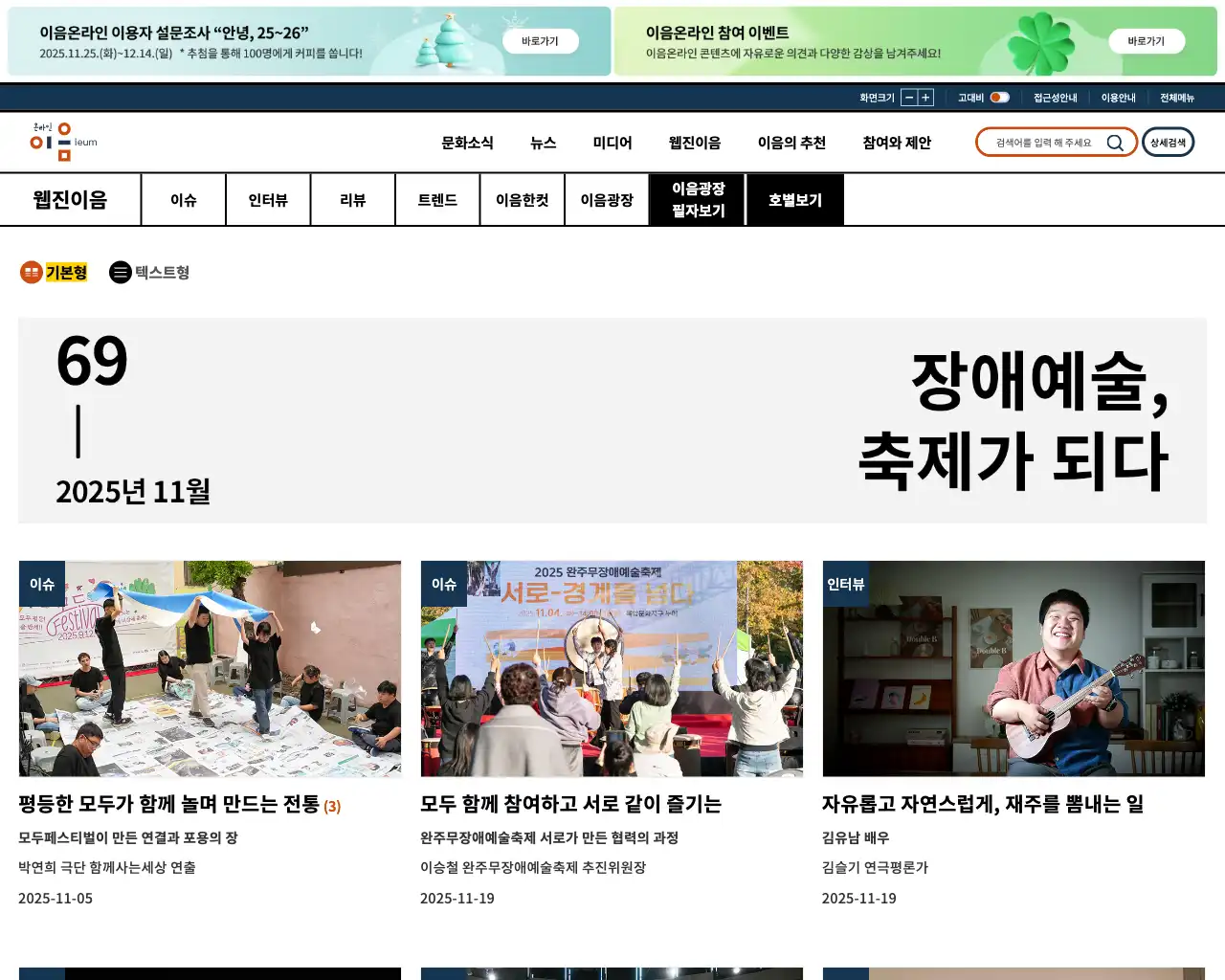
Task: Decrease screen size with minus button
Action: [909, 98]
